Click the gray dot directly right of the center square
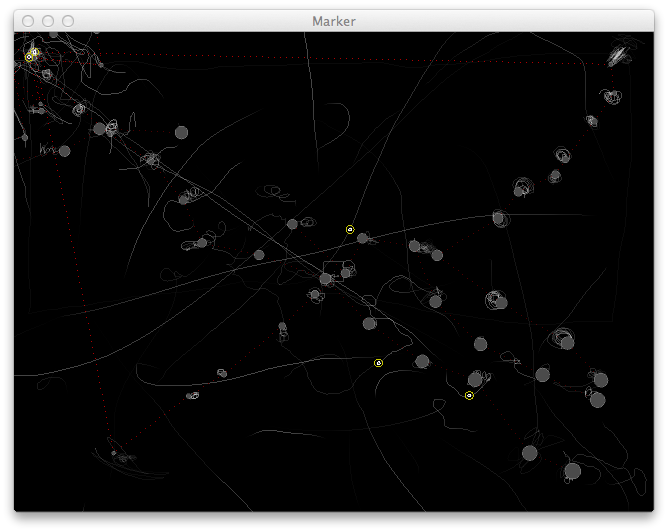Viewport: 668px width, 532px height. point(346,272)
